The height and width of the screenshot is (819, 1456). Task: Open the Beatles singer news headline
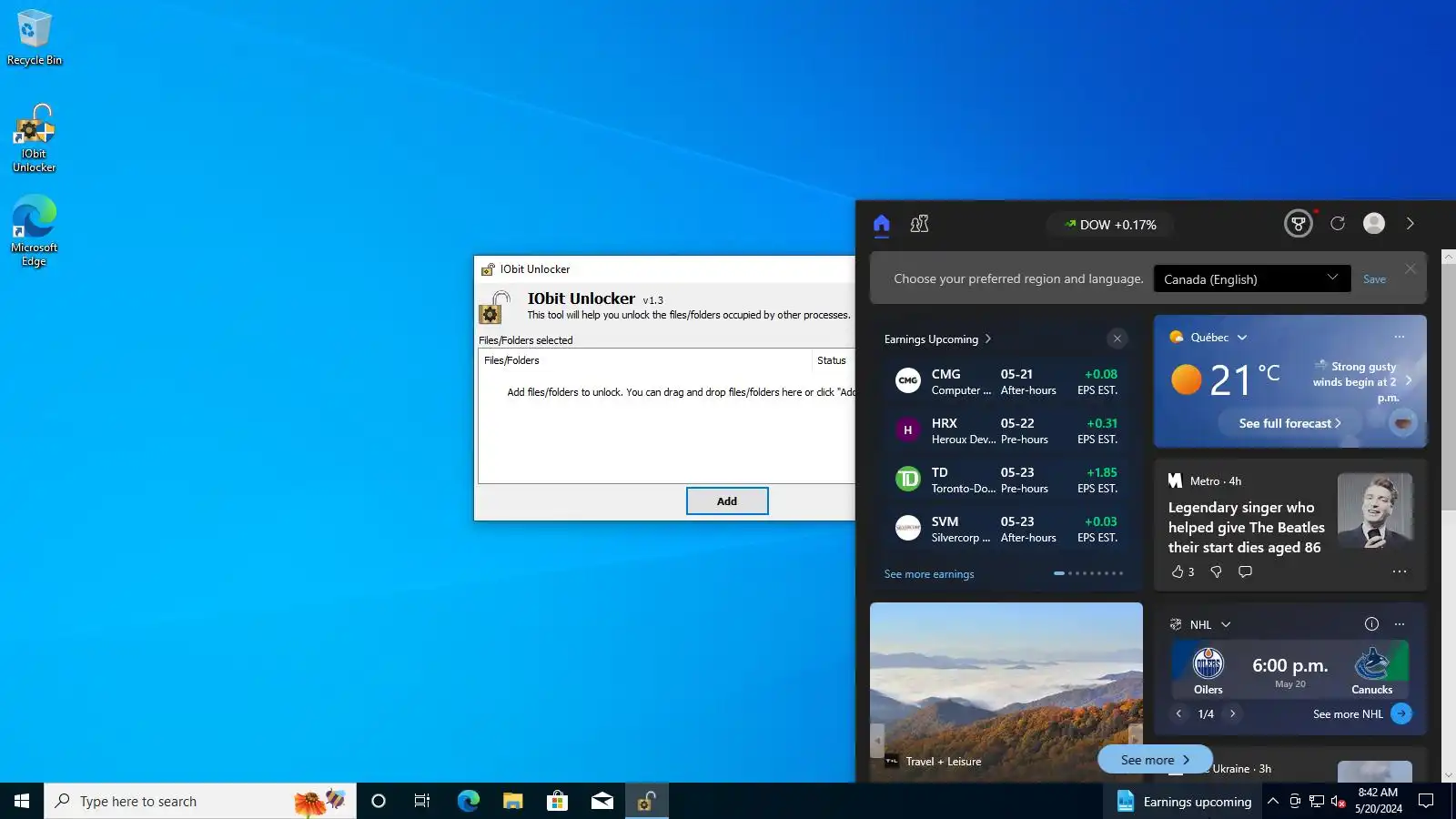tap(1245, 527)
